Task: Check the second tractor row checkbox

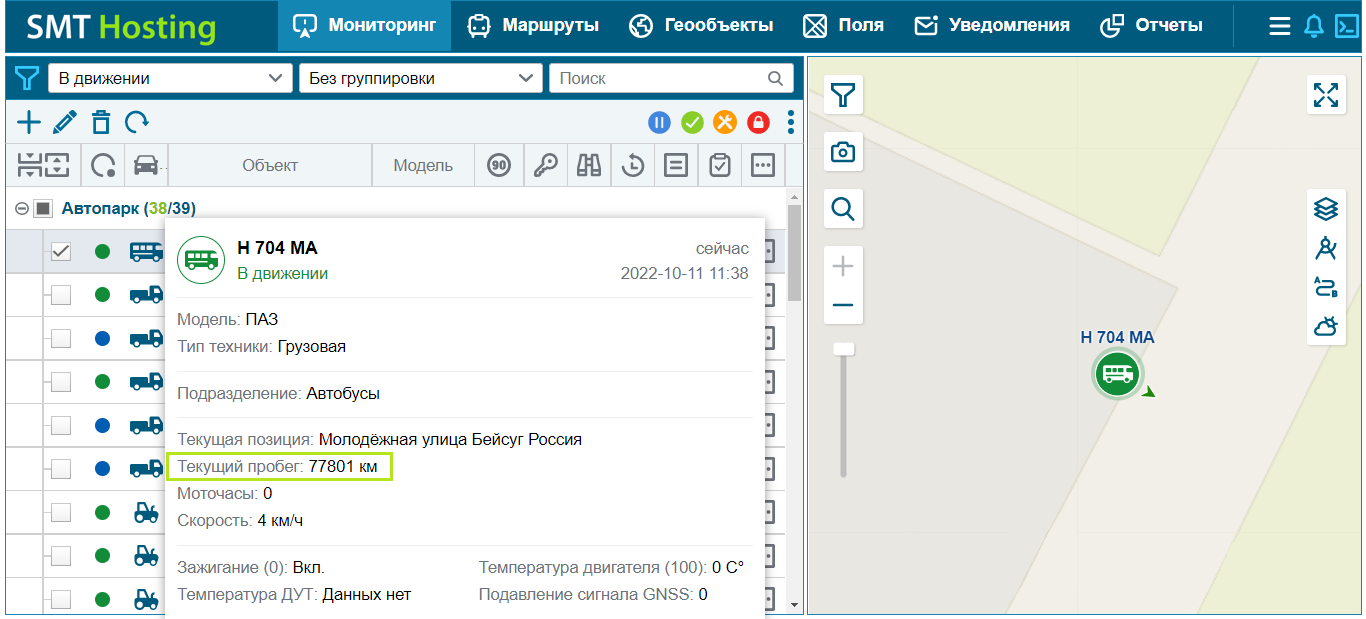Action: click(61, 555)
